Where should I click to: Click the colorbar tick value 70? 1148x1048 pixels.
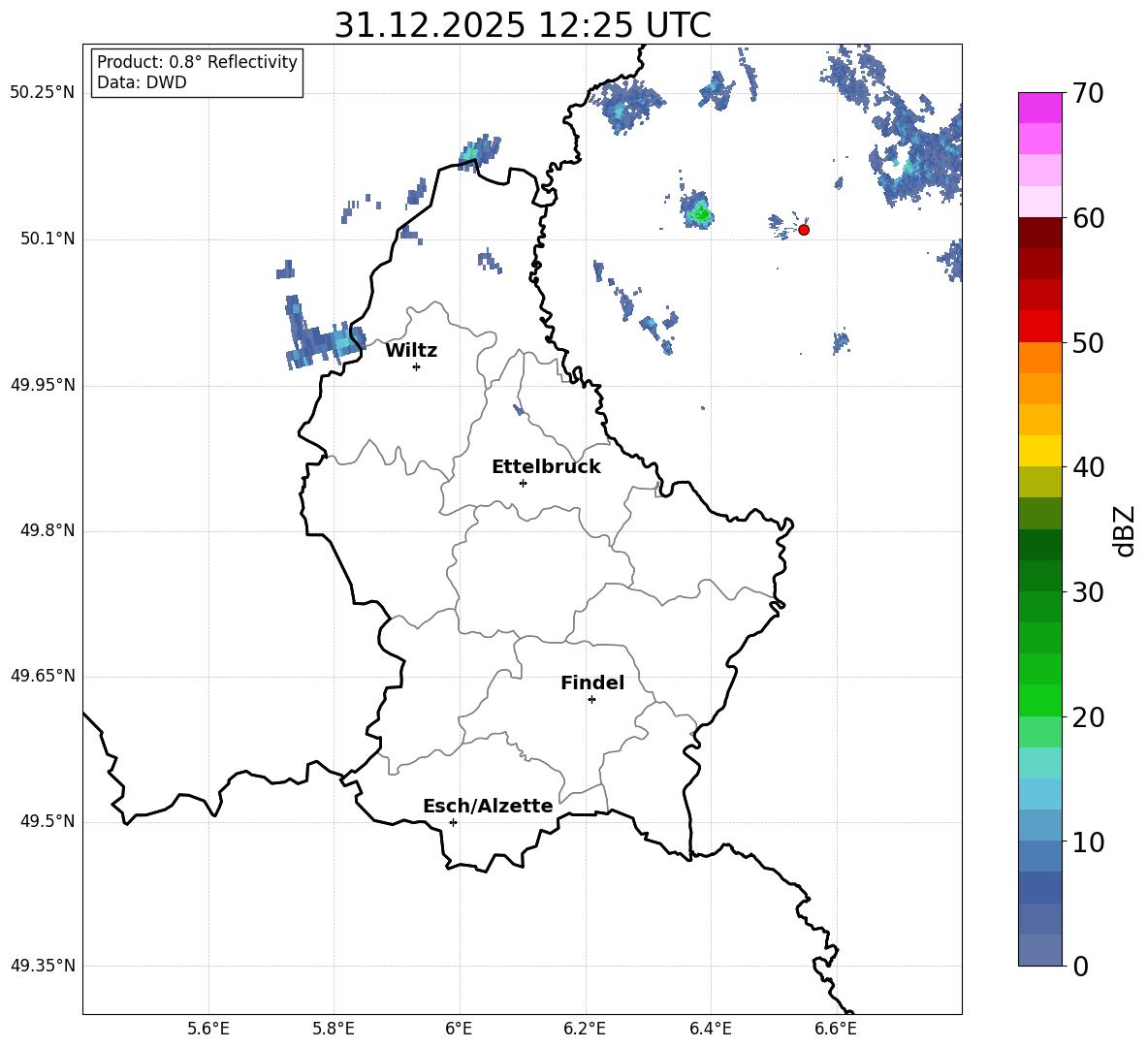click(x=1088, y=93)
